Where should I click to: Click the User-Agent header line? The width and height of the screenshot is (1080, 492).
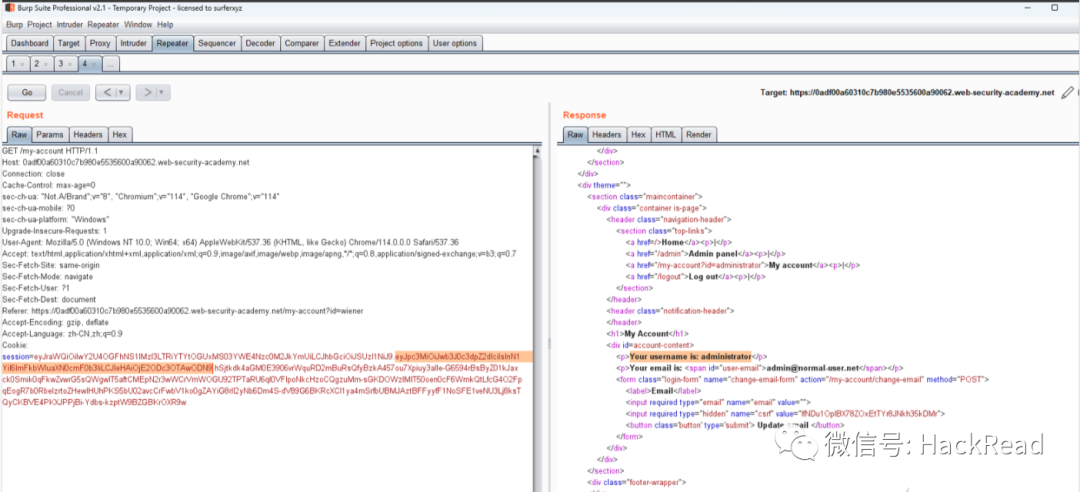coord(231,243)
